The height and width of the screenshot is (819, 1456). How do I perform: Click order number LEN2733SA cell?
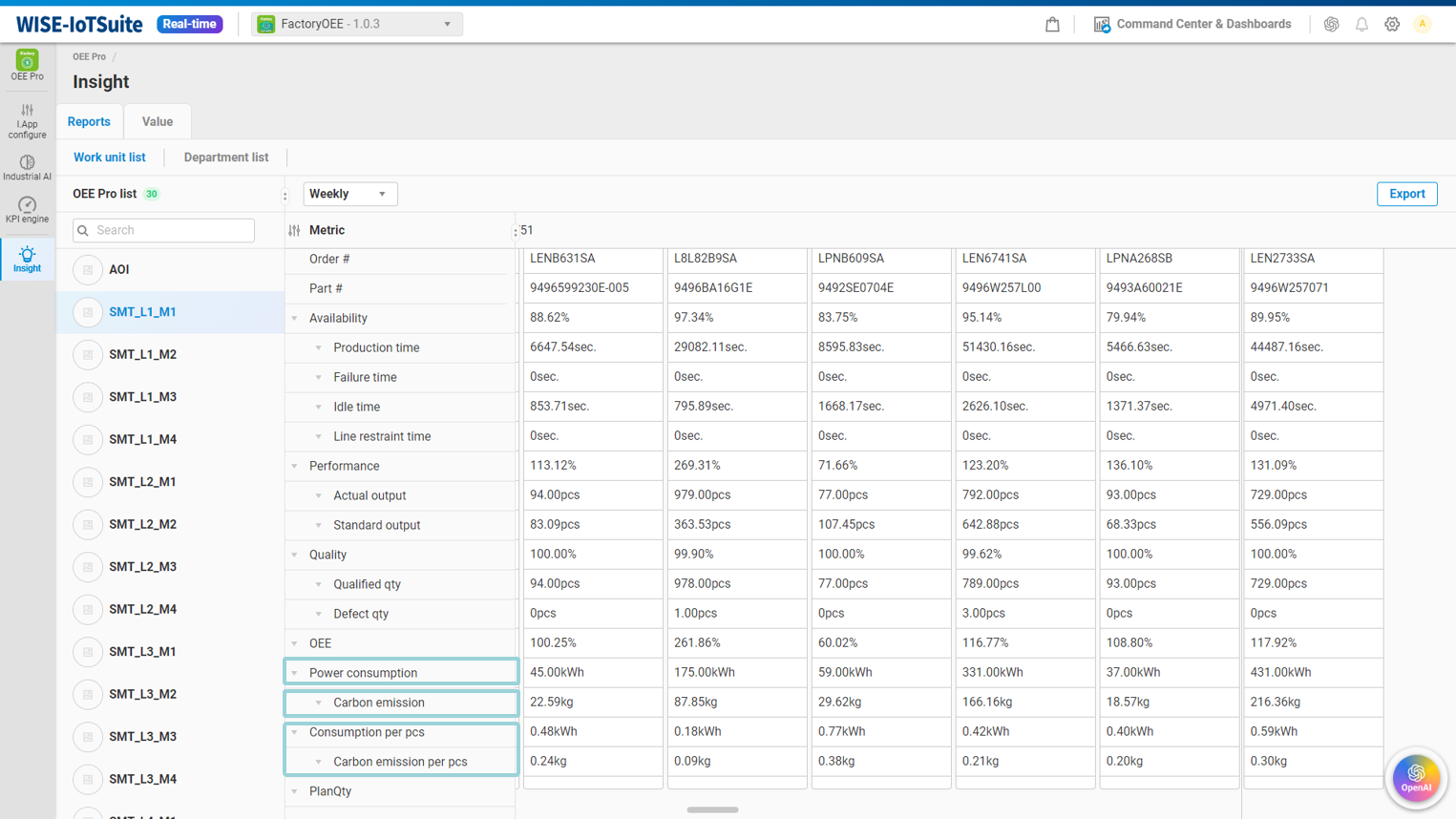tap(1314, 259)
